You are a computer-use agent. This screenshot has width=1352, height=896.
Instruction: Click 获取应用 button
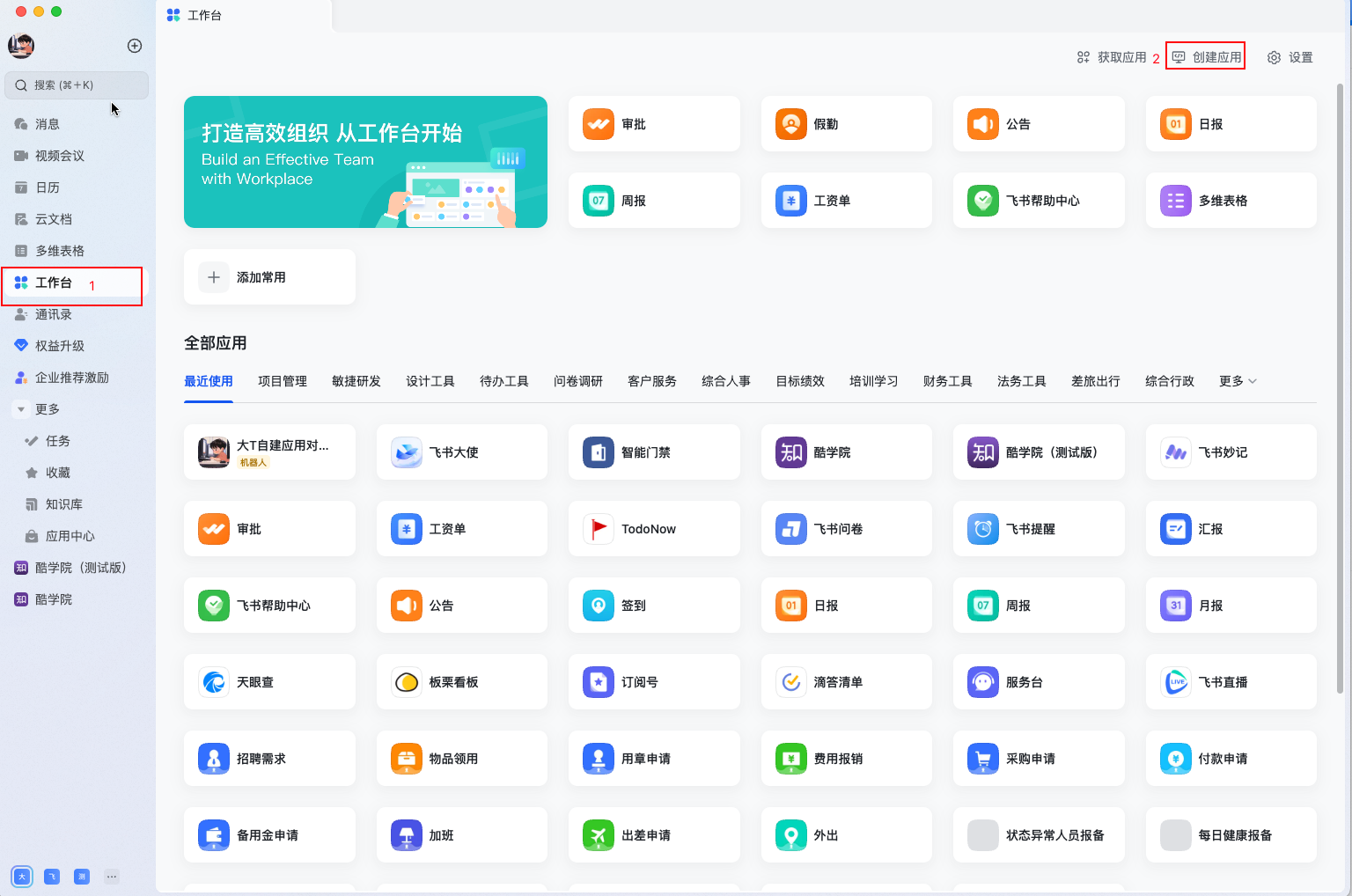pyautogui.click(x=1112, y=57)
